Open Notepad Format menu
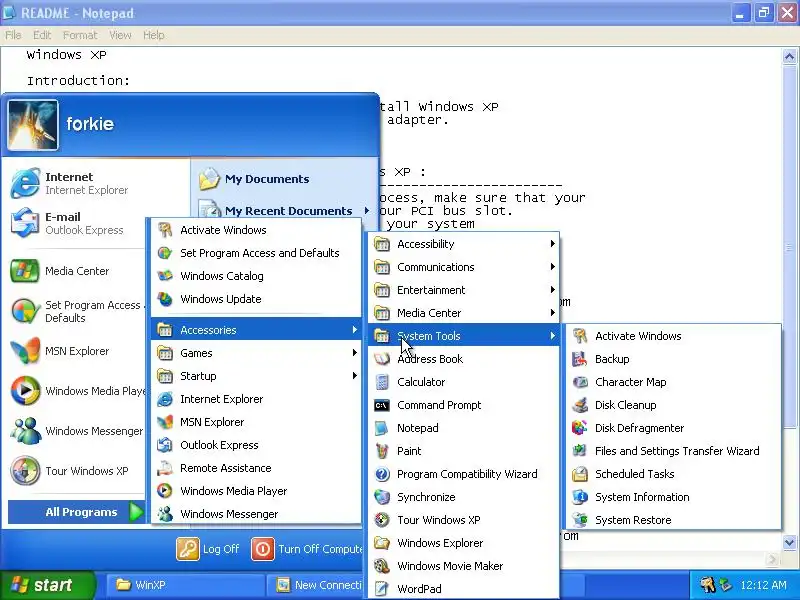The width and height of the screenshot is (800, 600). [x=80, y=35]
